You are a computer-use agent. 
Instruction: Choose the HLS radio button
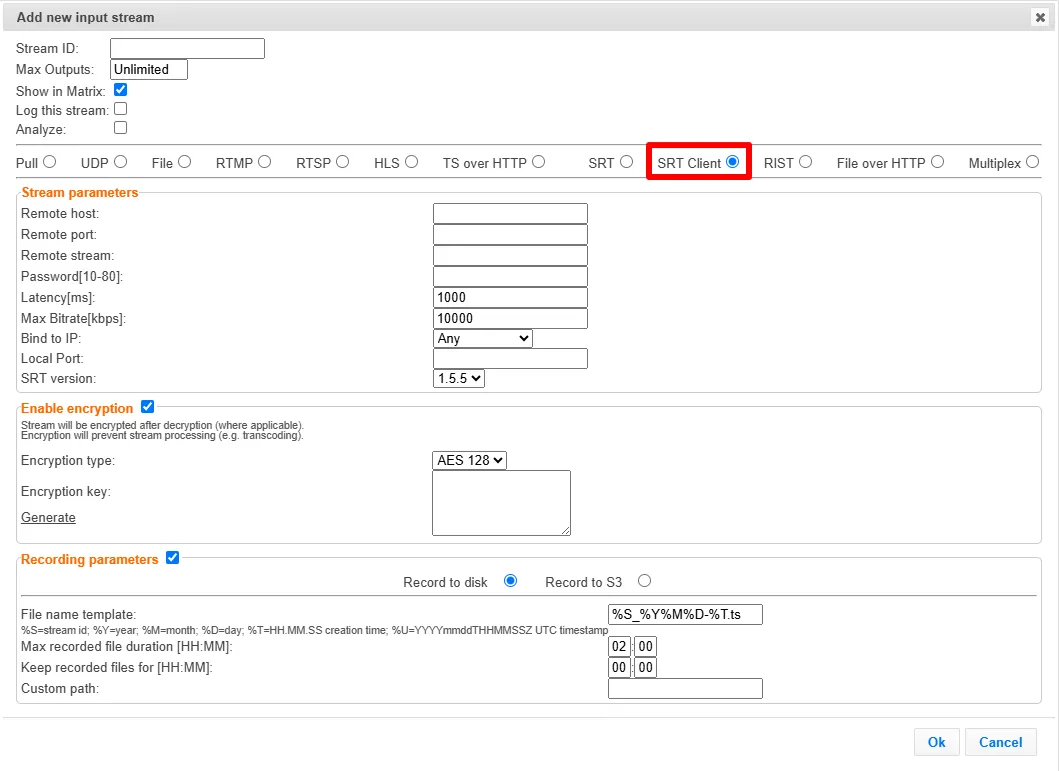coord(412,162)
